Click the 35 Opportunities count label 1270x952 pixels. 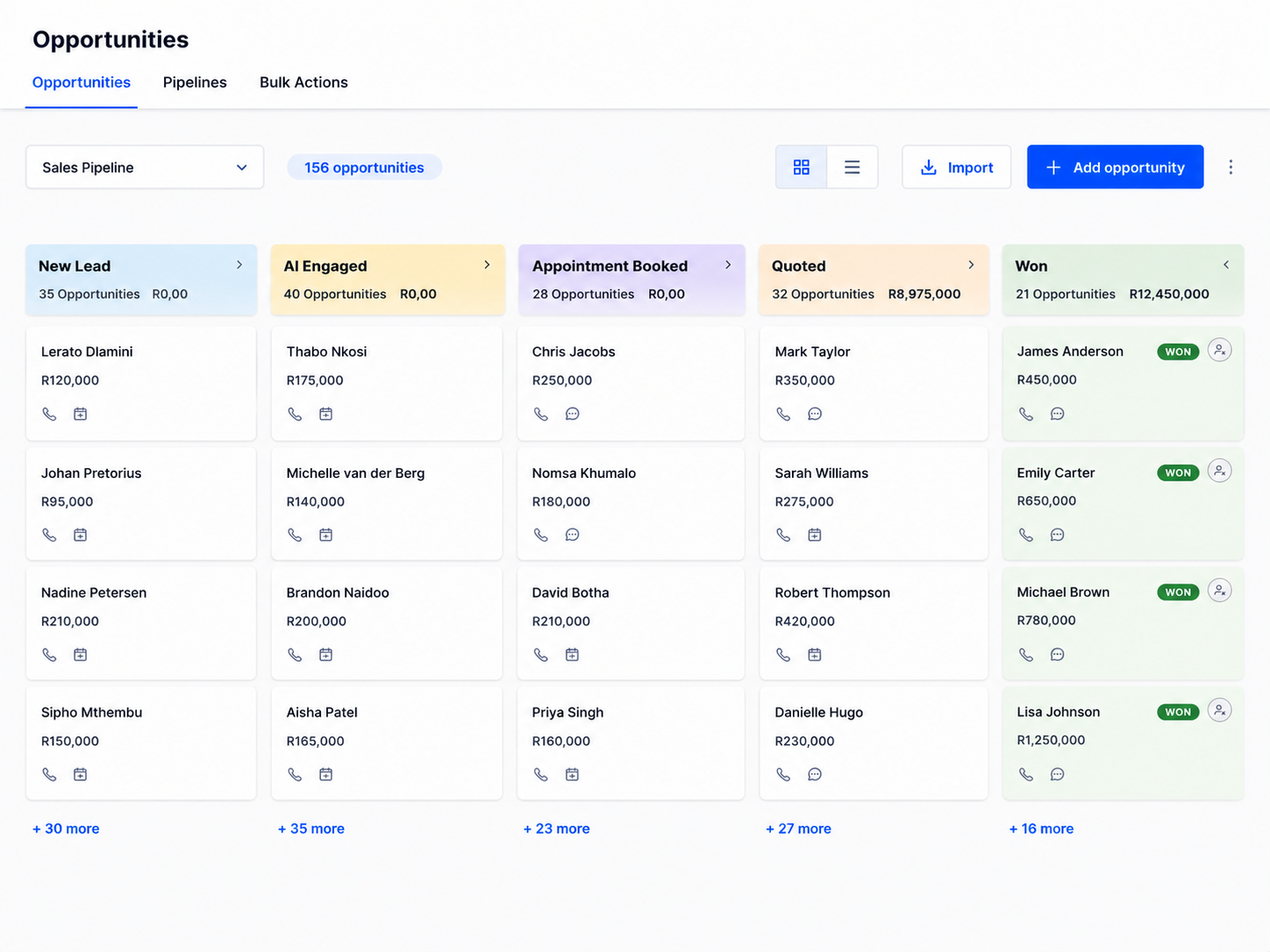(x=89, y=294)
